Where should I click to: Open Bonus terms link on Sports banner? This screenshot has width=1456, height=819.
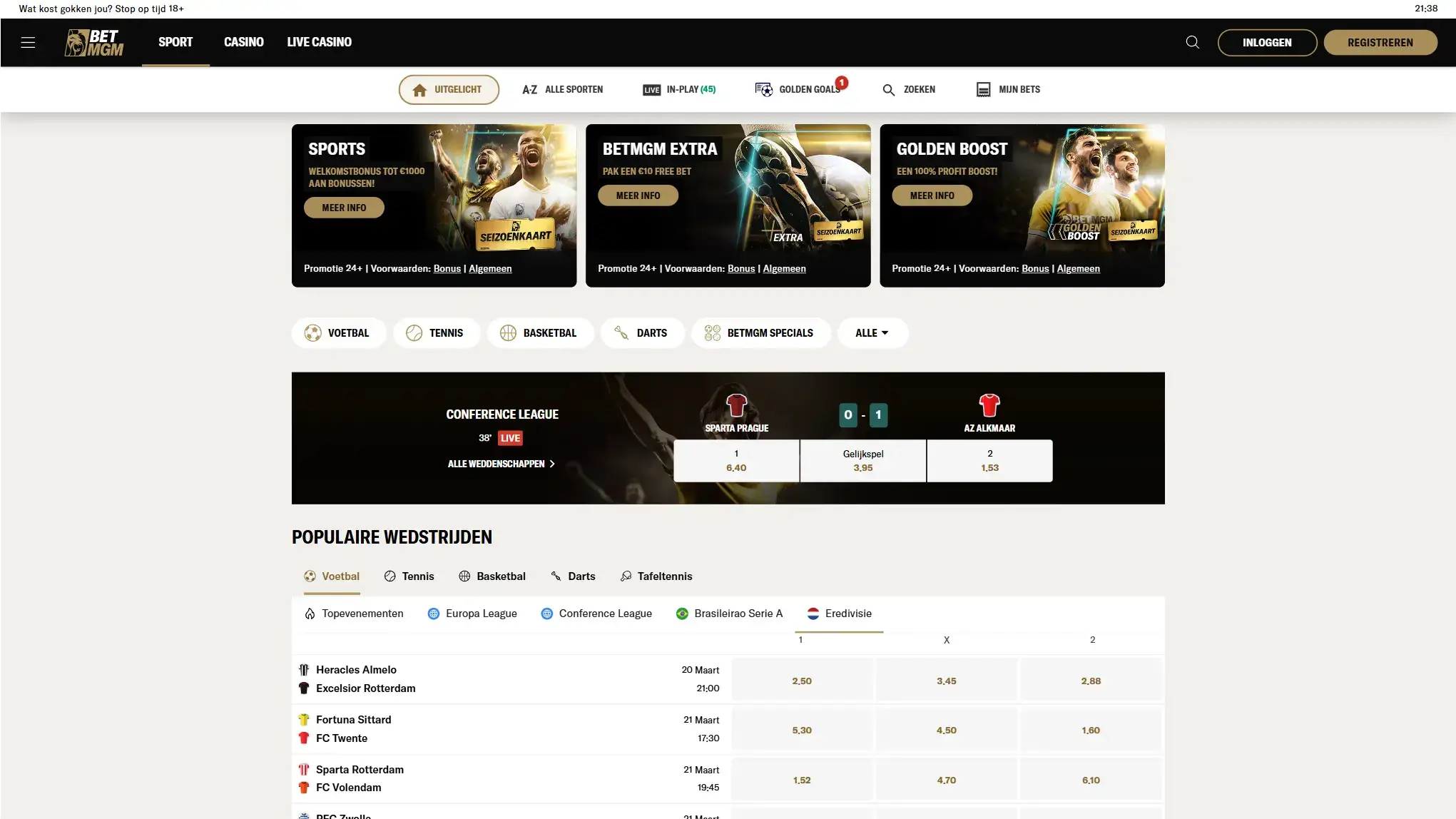point(447,268)
